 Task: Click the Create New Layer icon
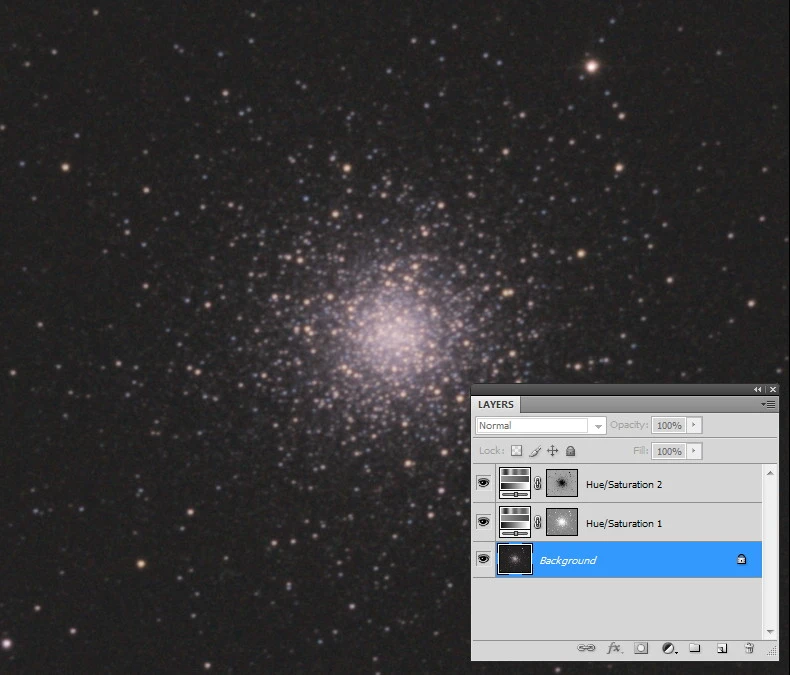point(721,648)
